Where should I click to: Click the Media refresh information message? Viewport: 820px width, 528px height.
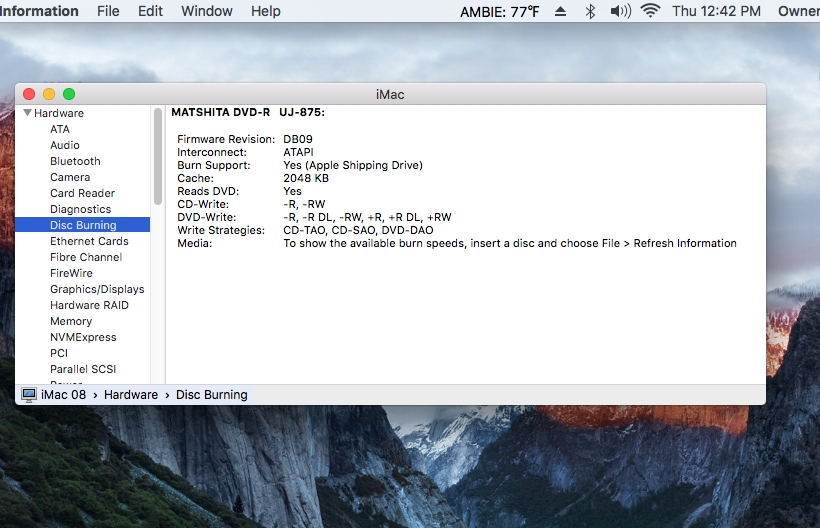click(x=510, y=244)
